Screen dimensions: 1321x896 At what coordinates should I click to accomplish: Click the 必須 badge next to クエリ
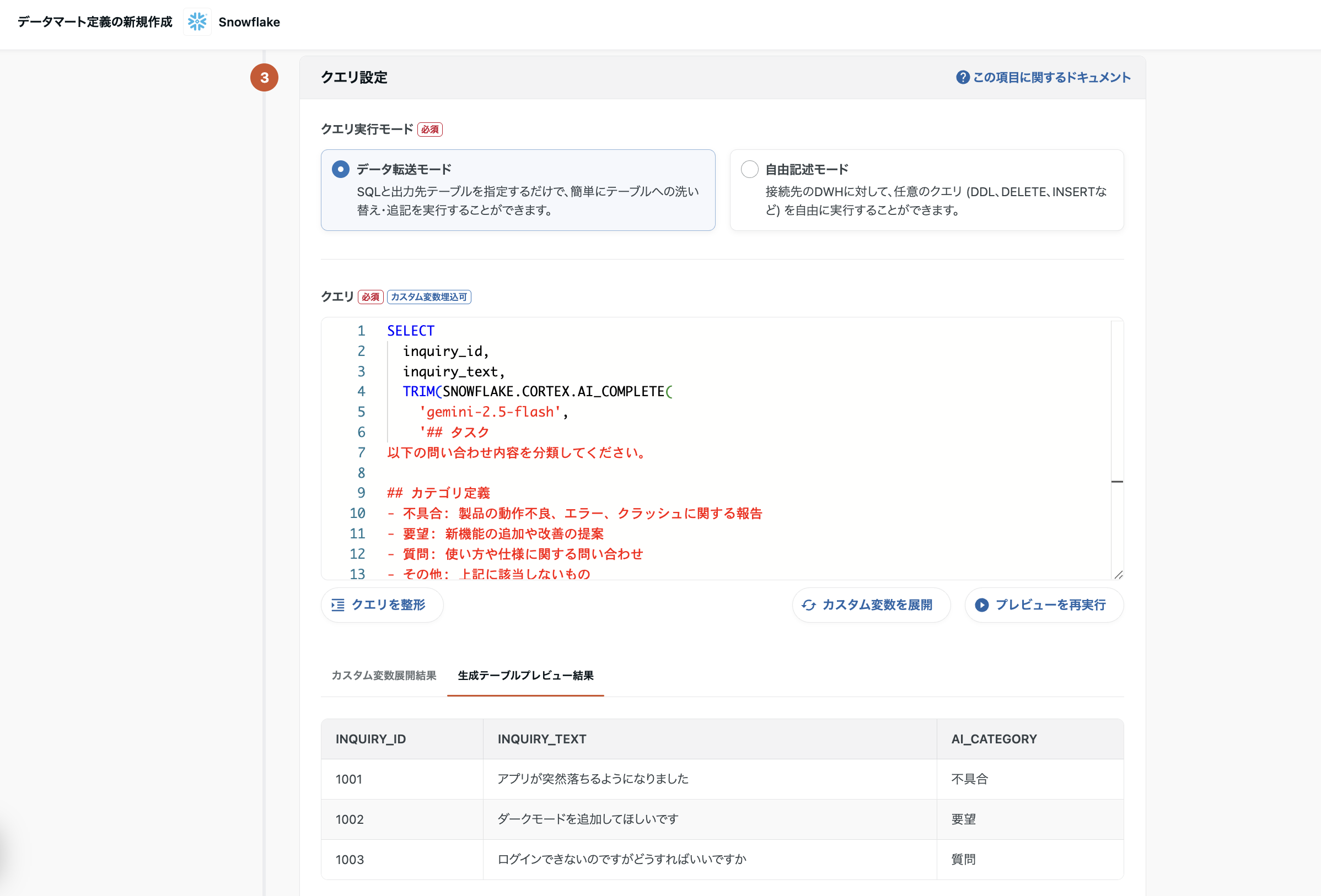pyautogui.click(x=370, y=296)
